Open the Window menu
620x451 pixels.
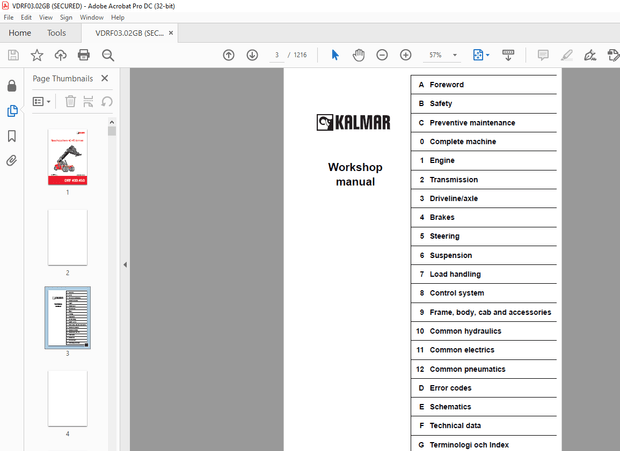coord(91,17)
